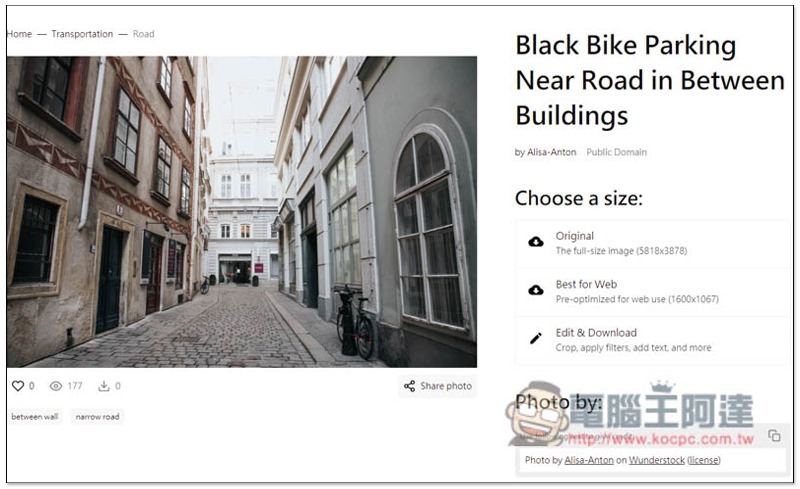
Task: Click the pencil Edit & Download icon
Action: pyautogui.click(x=536, y=338)
